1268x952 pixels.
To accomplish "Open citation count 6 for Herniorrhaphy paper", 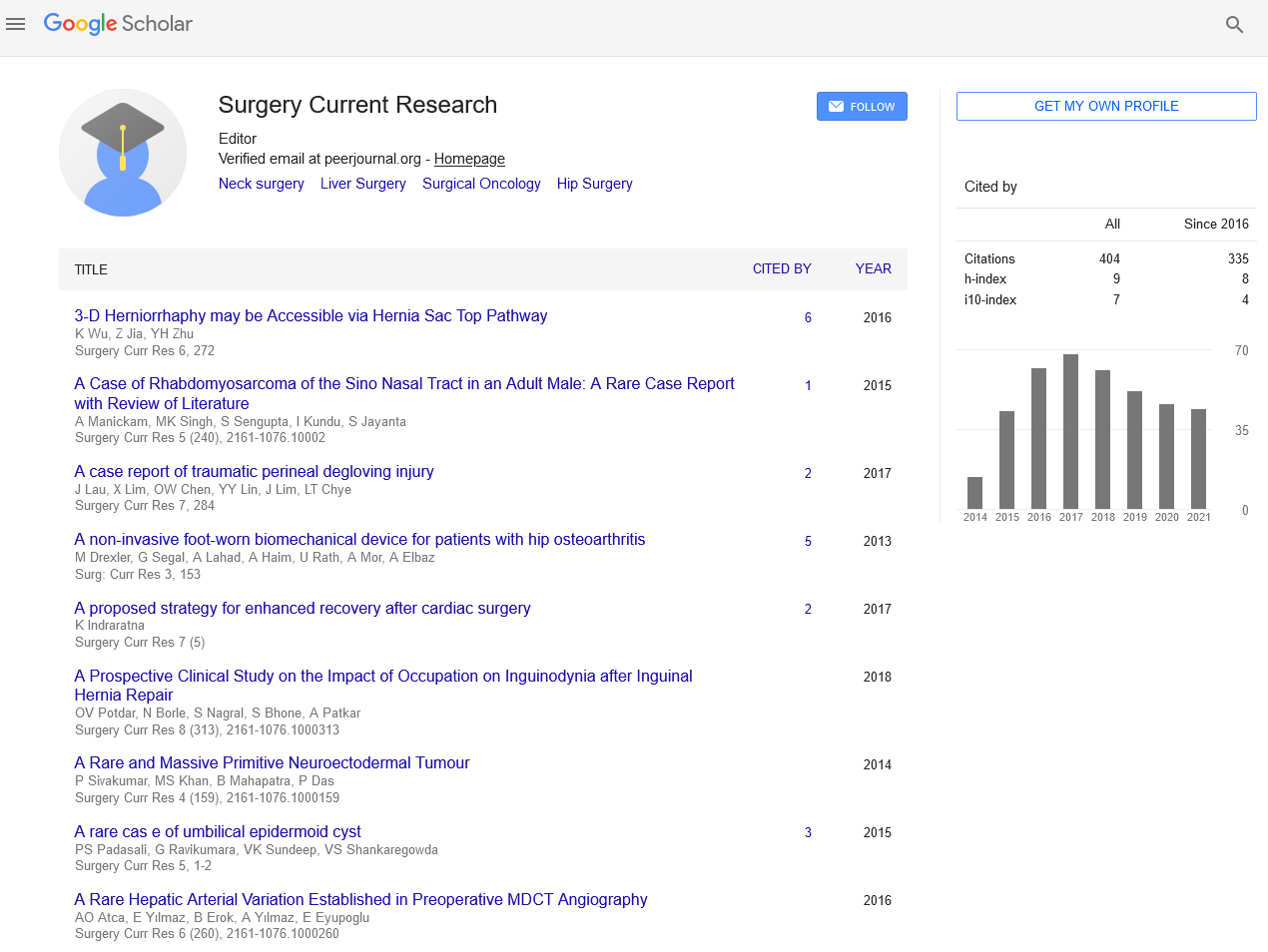I will (808, 317).
